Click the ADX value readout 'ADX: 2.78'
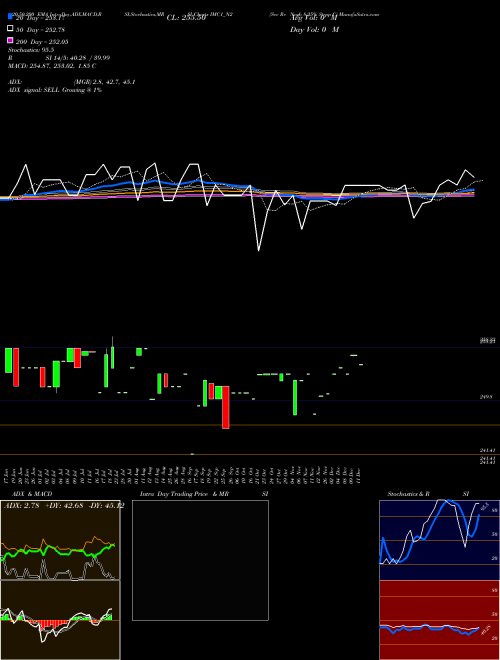500x660 pixels. click(21, 506)
